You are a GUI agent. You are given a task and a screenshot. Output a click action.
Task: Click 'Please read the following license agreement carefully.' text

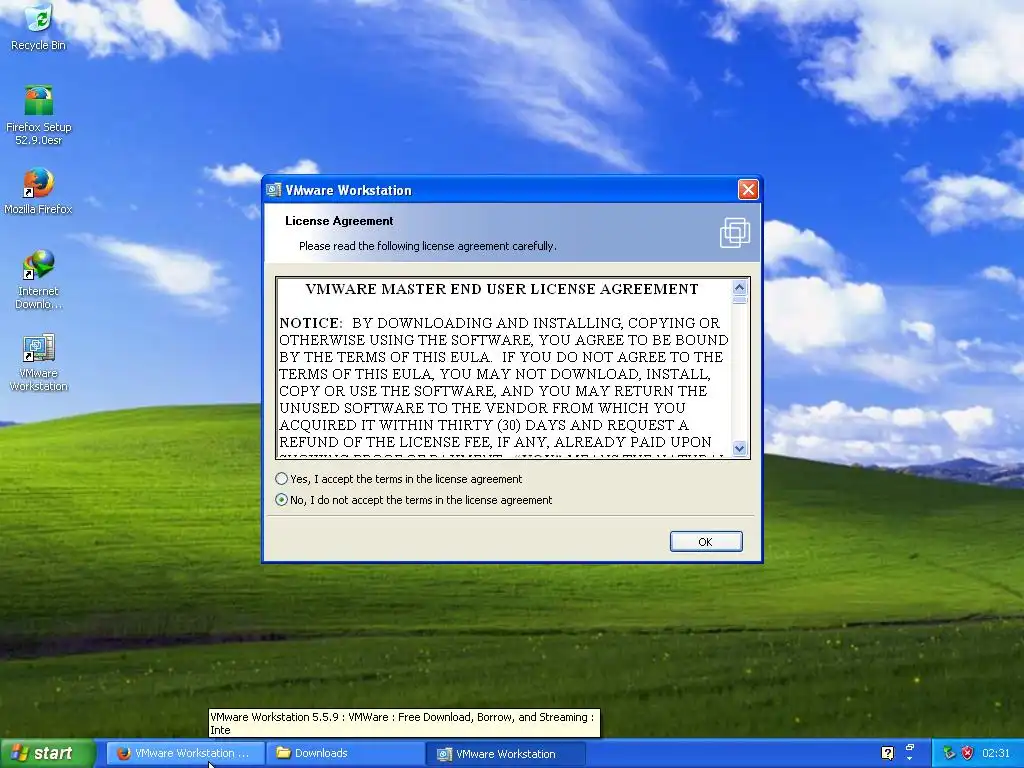tap(428, 246)
